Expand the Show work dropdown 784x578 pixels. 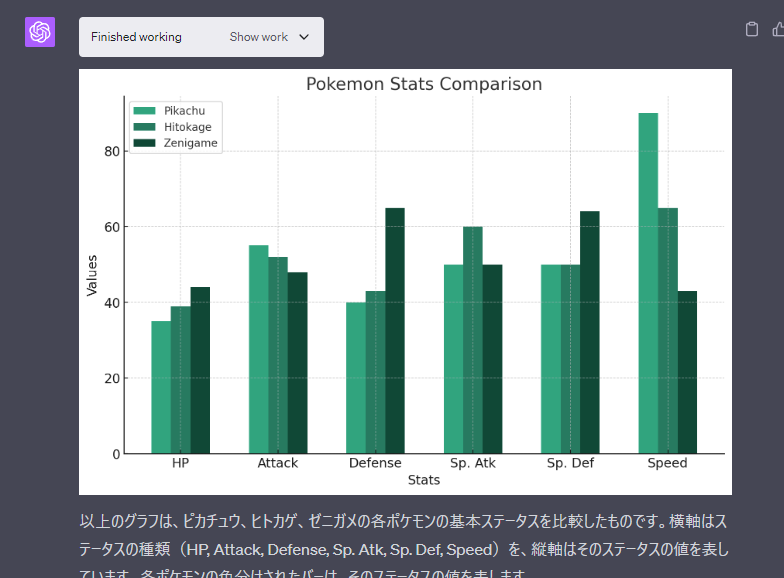tap(269, 37)
